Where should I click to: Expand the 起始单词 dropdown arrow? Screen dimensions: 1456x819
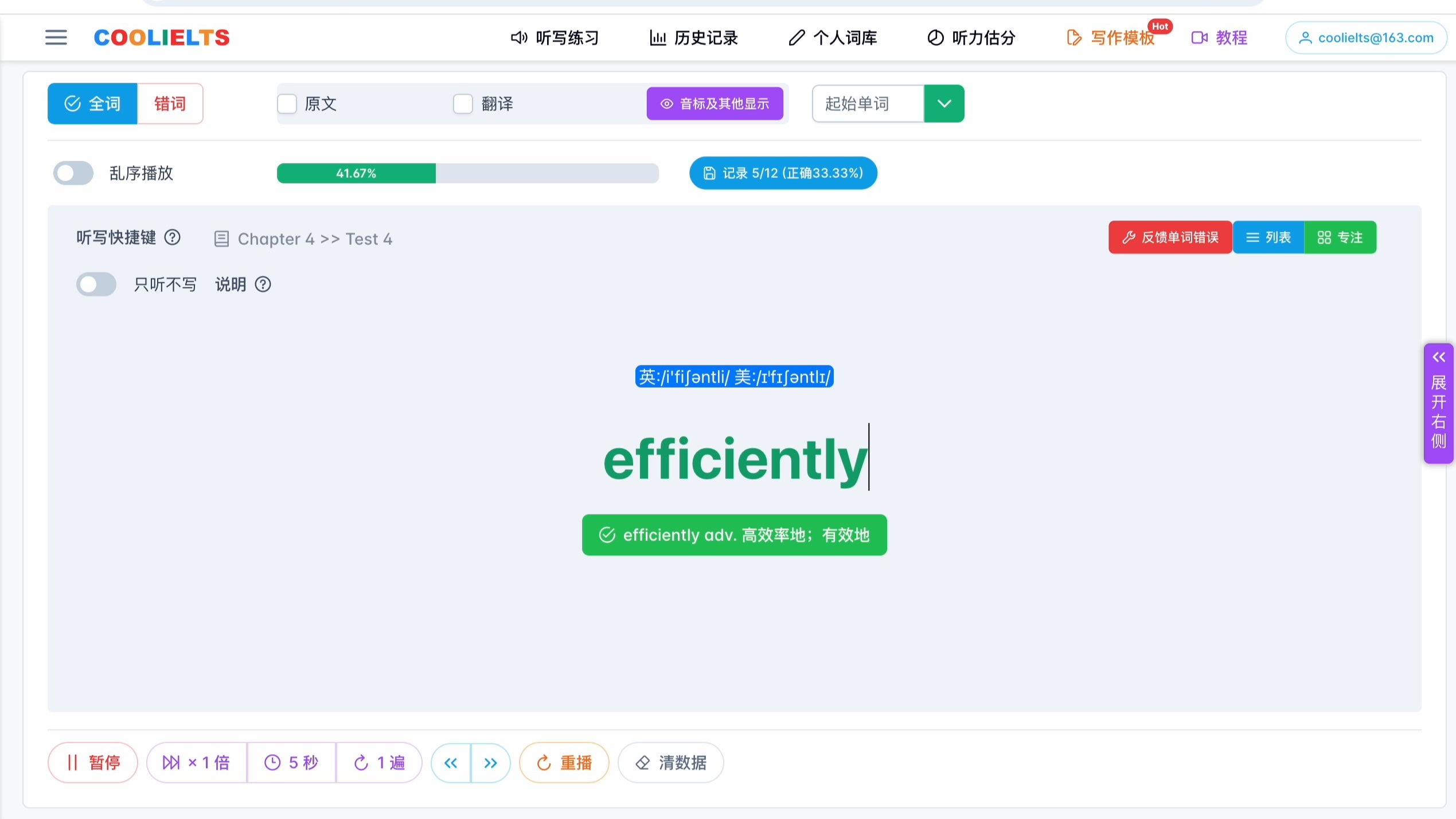pyautogui.click(x=943, y=104)
